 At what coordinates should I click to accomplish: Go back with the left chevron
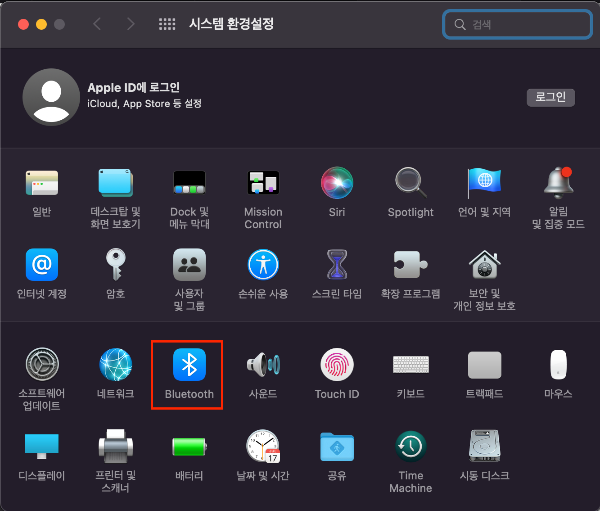(97, 24)
